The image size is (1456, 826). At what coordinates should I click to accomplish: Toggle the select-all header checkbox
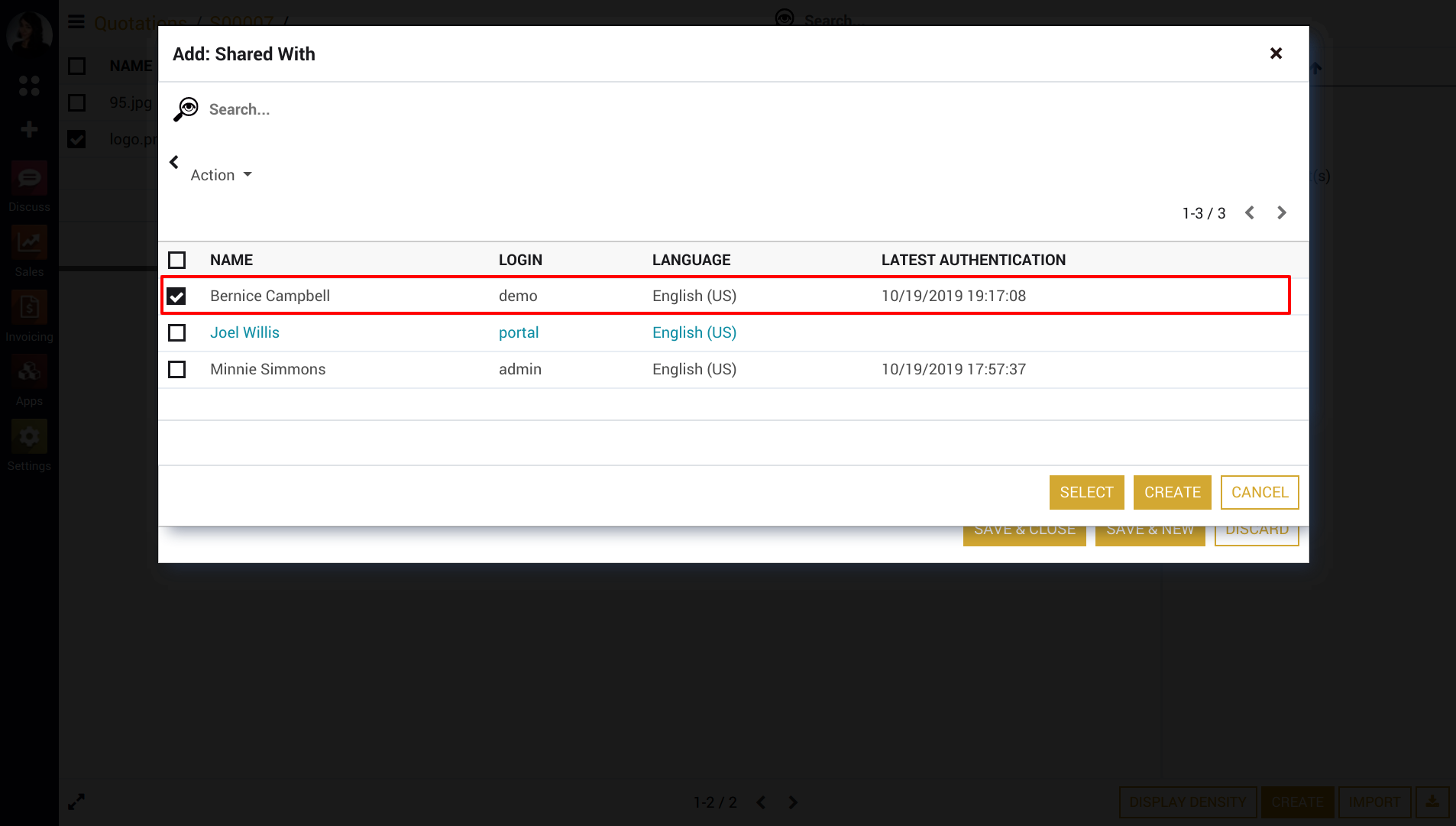[176, 261]
